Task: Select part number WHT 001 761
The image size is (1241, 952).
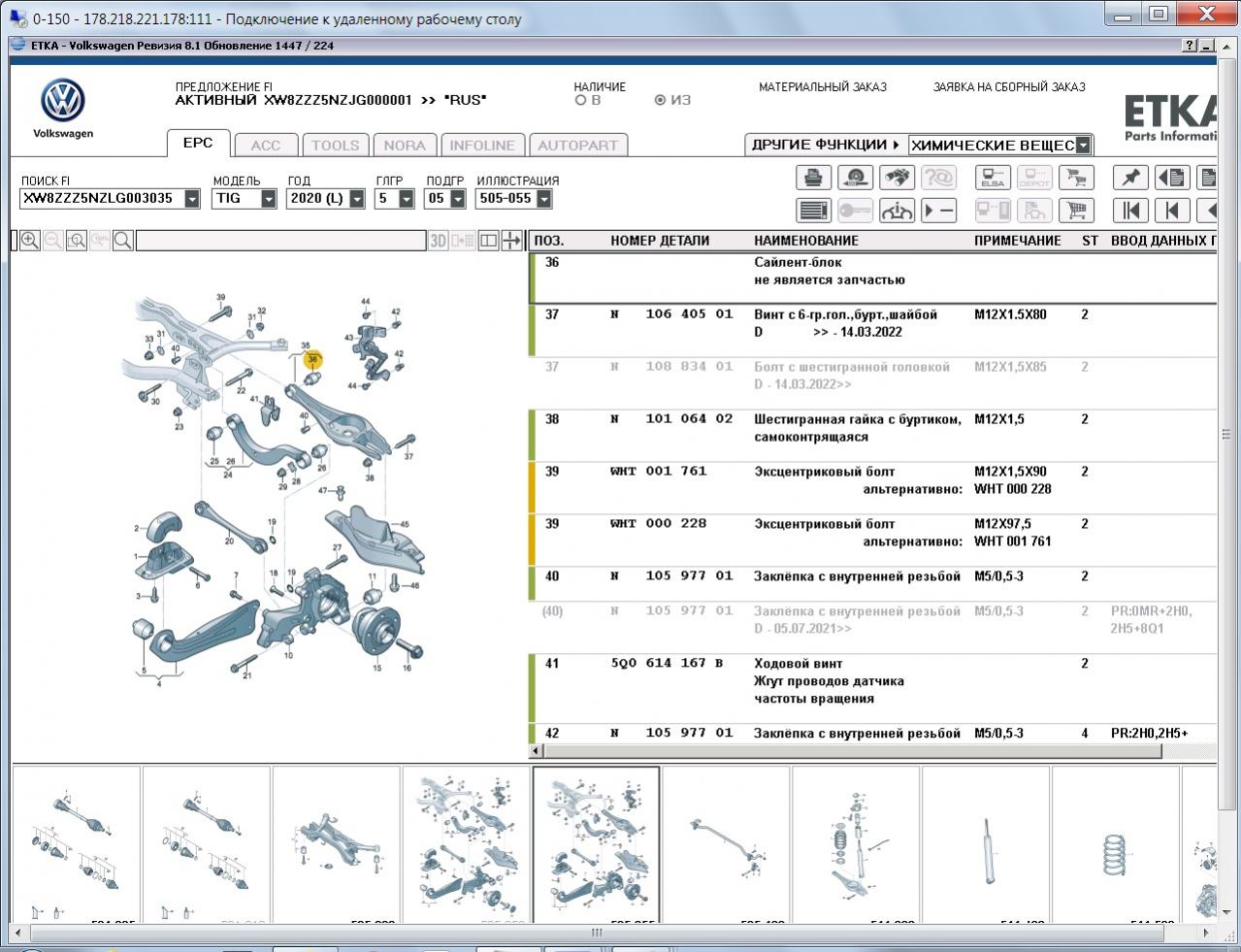Action: pyautogui.click(x=659, y=472)
